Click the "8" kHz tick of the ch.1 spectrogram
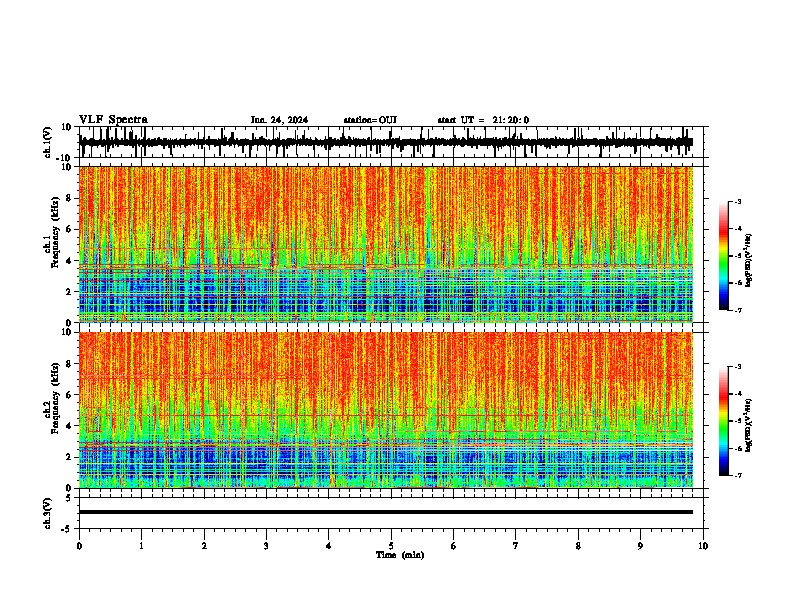This screenshot has width=792, height=612. 69,198
